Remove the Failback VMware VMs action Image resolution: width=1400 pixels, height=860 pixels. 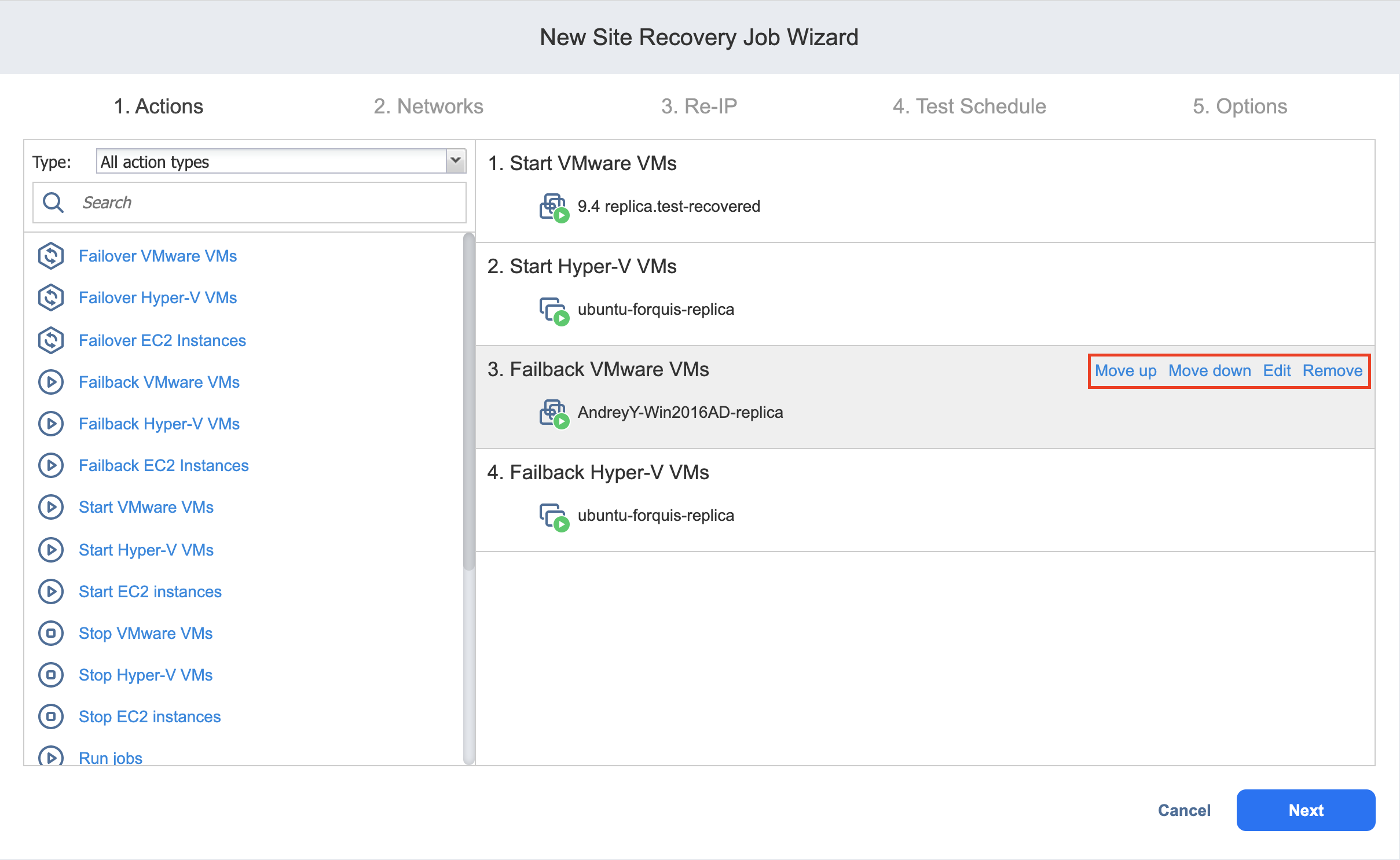tap(1332, 370)
